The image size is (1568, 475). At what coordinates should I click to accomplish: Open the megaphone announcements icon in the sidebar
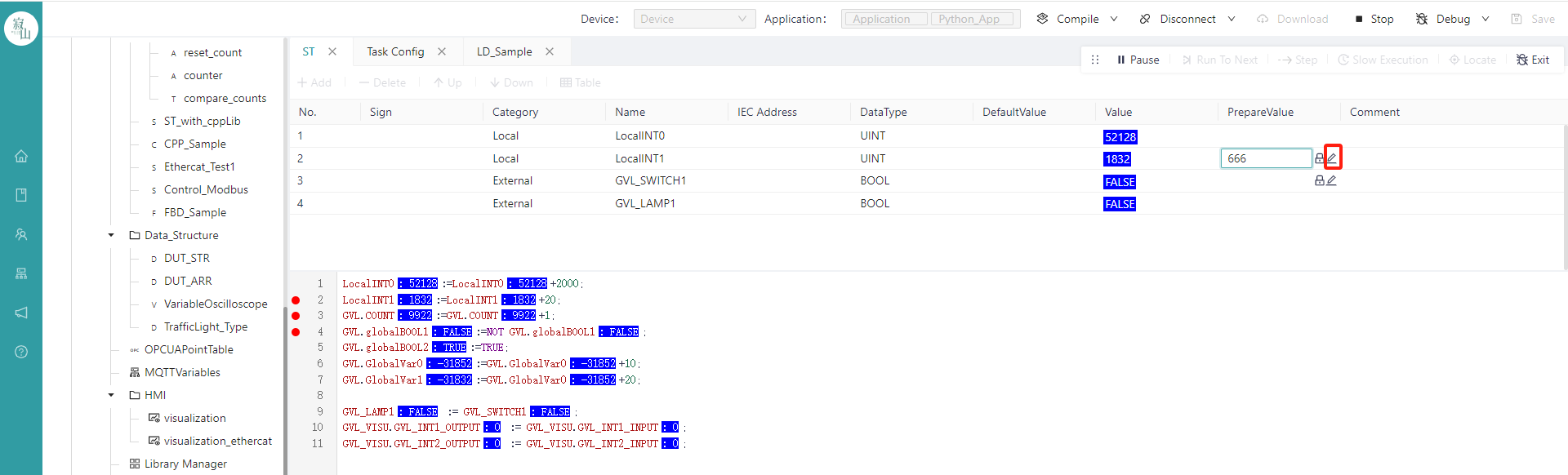pos(21,313)
